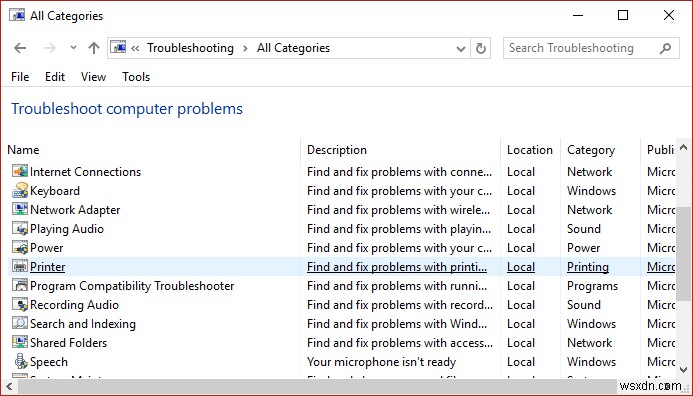
Task: Click the Shared Folders troubleshooter icon
Action: point(20,343)
